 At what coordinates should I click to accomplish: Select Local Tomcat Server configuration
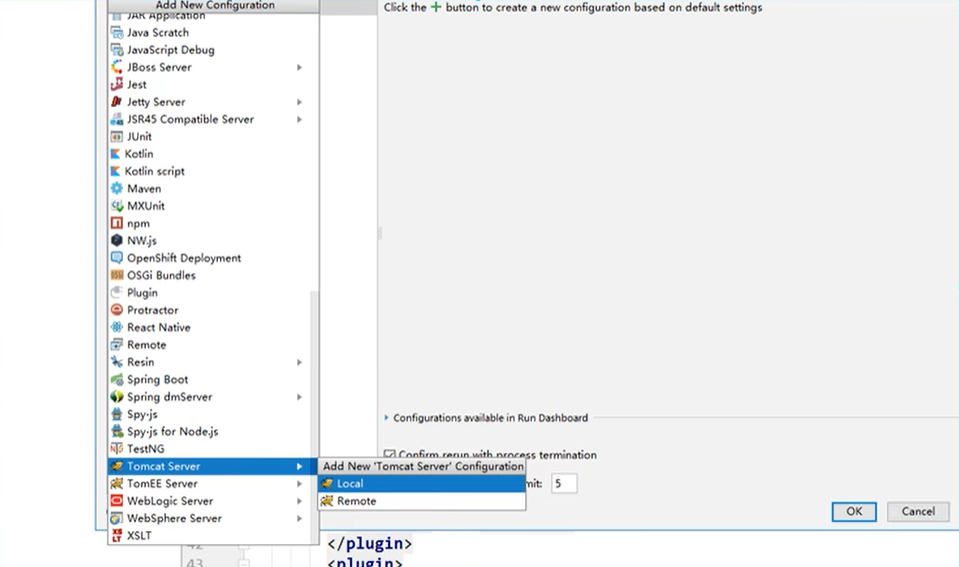point(421,483)
